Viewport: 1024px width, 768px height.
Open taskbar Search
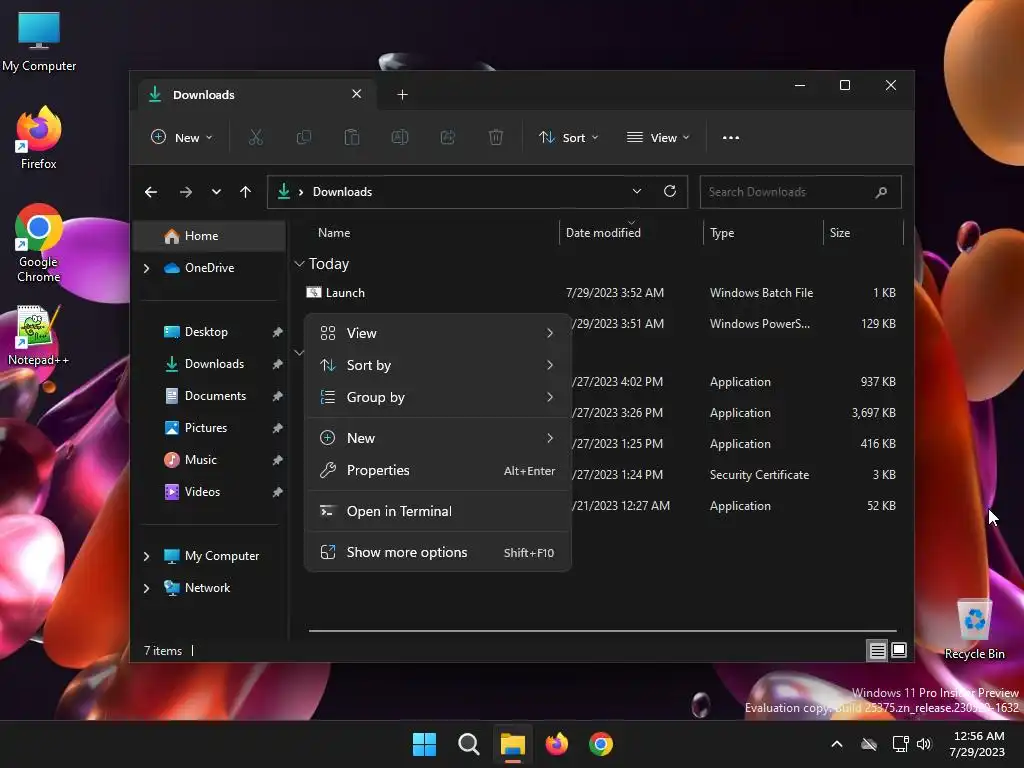coord(468,744)
